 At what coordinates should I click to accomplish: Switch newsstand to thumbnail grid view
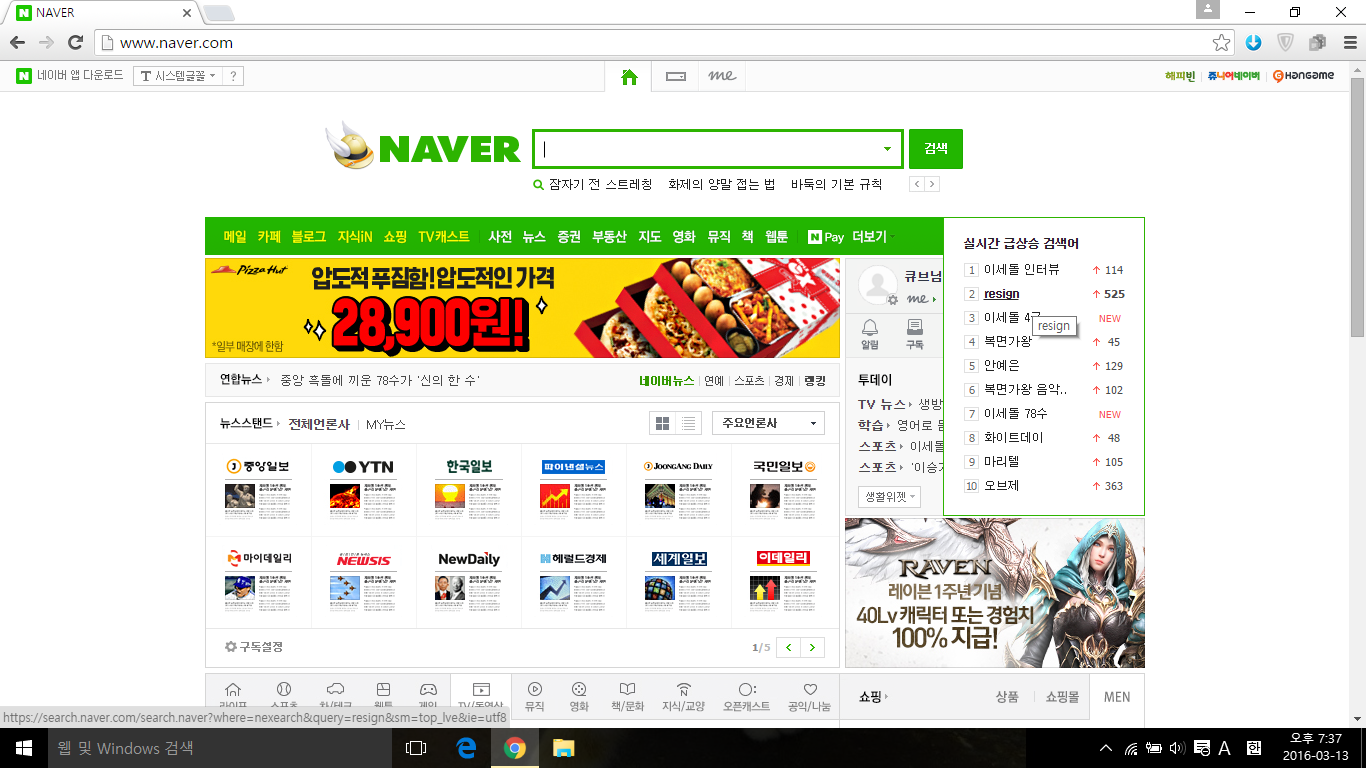click(662, 423)
